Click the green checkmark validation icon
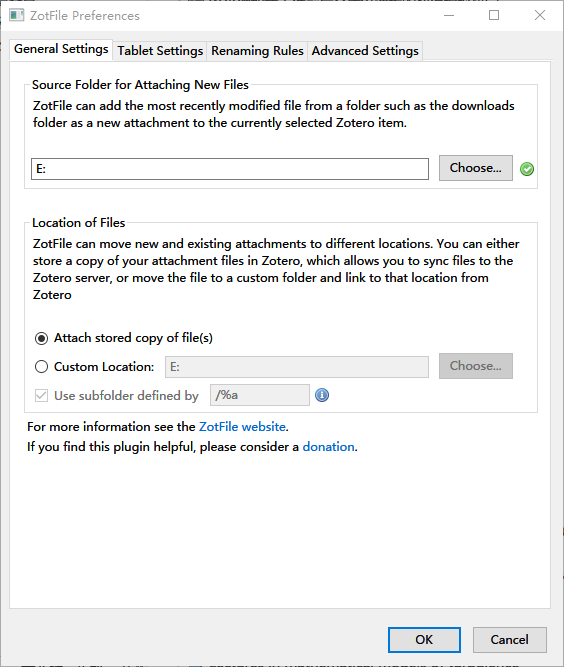Image resolution: width=564 pixels, height=667 pixels. [527, 169]
